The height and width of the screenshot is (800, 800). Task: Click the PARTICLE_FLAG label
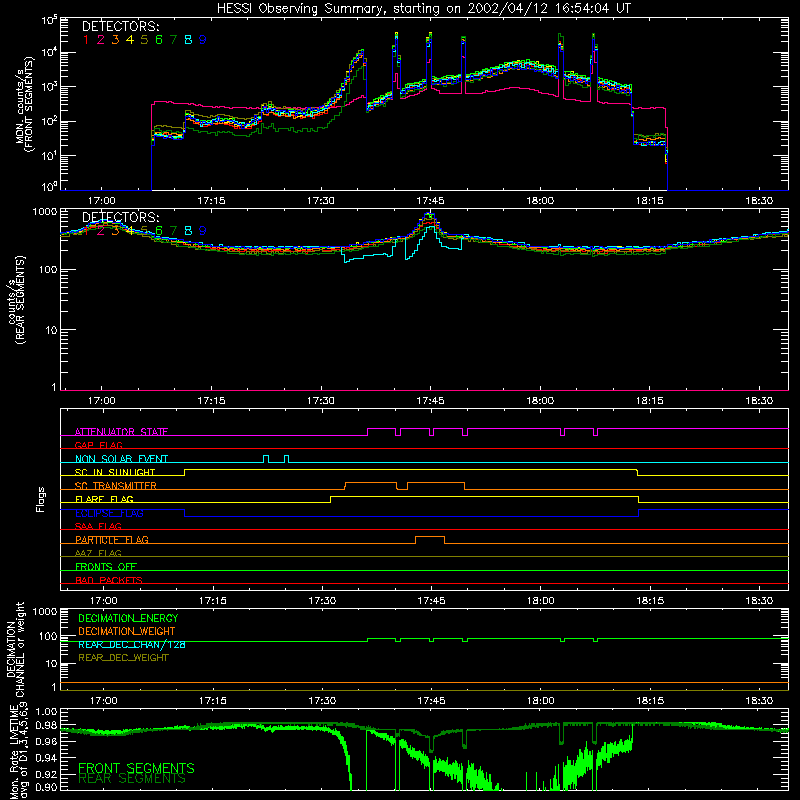pos(112,540)
